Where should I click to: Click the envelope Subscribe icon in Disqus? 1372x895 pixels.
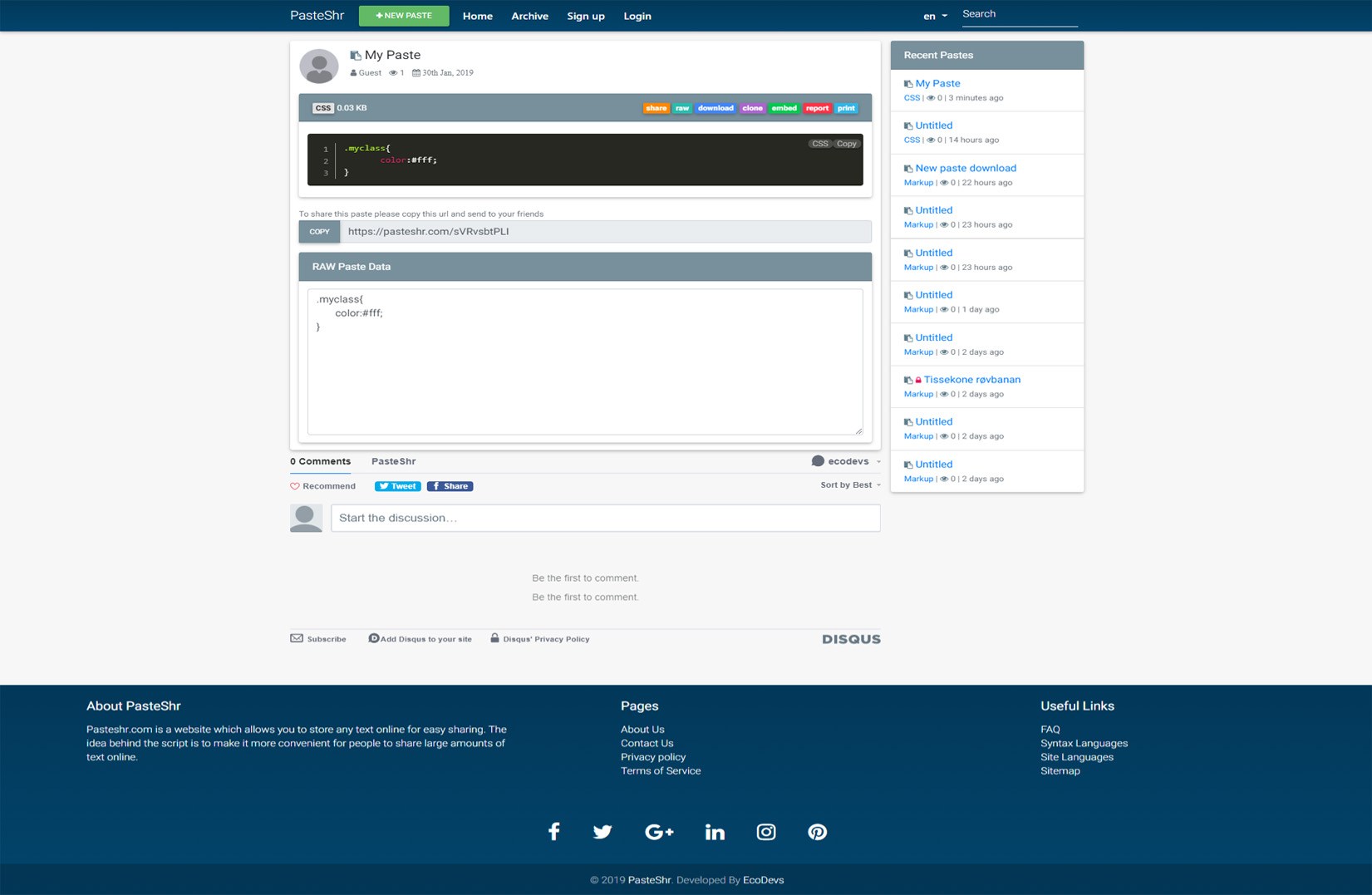click(x=297, y=638)
